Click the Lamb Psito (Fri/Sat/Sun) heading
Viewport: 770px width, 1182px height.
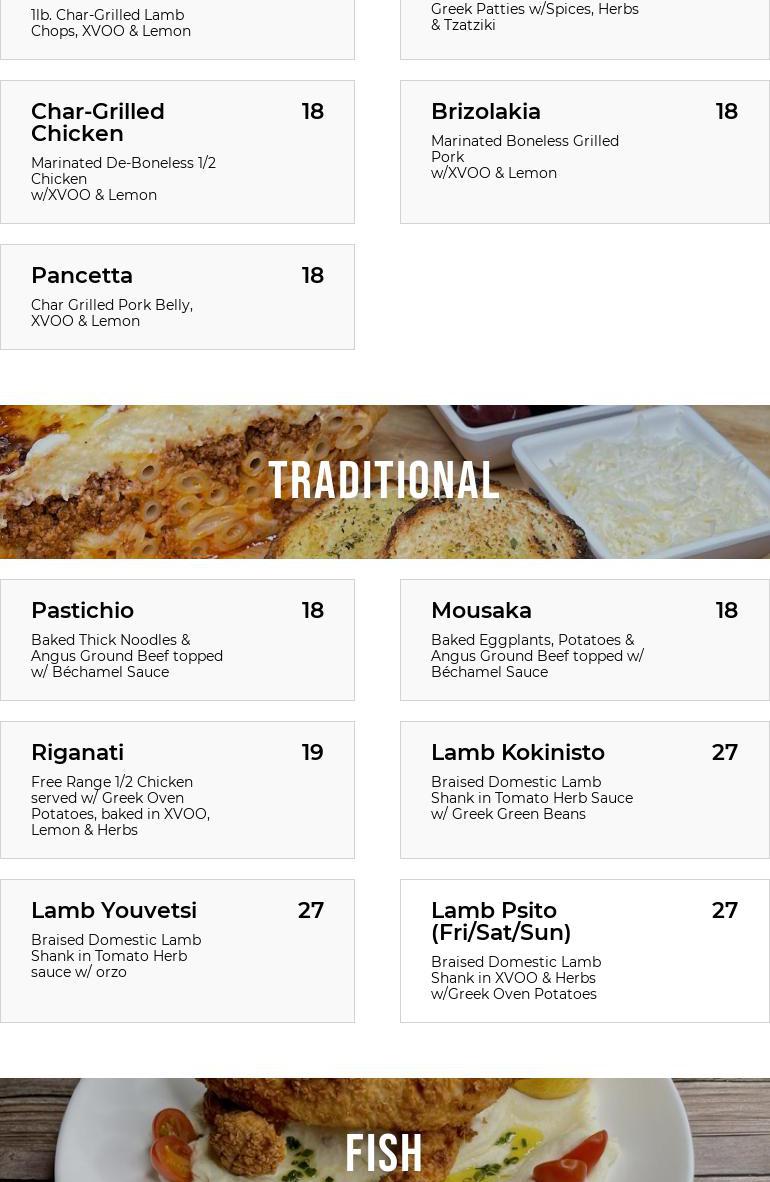501,921
